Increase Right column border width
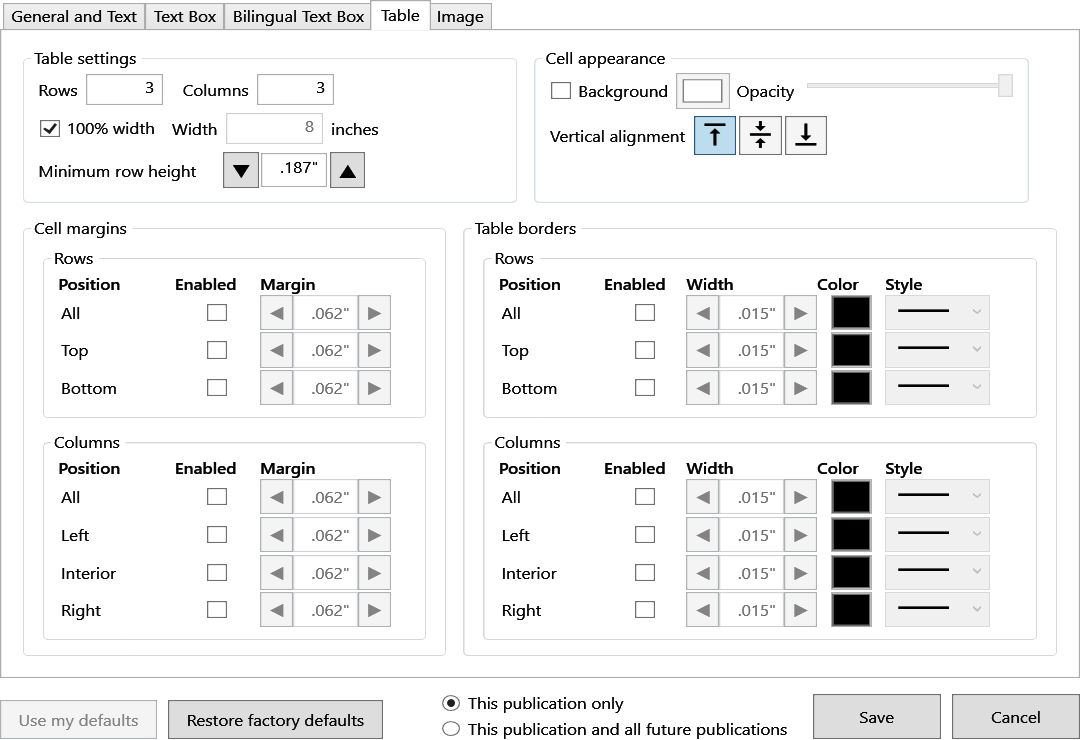The width and height of the screenshot is (1080, 740). click(800, 610)
